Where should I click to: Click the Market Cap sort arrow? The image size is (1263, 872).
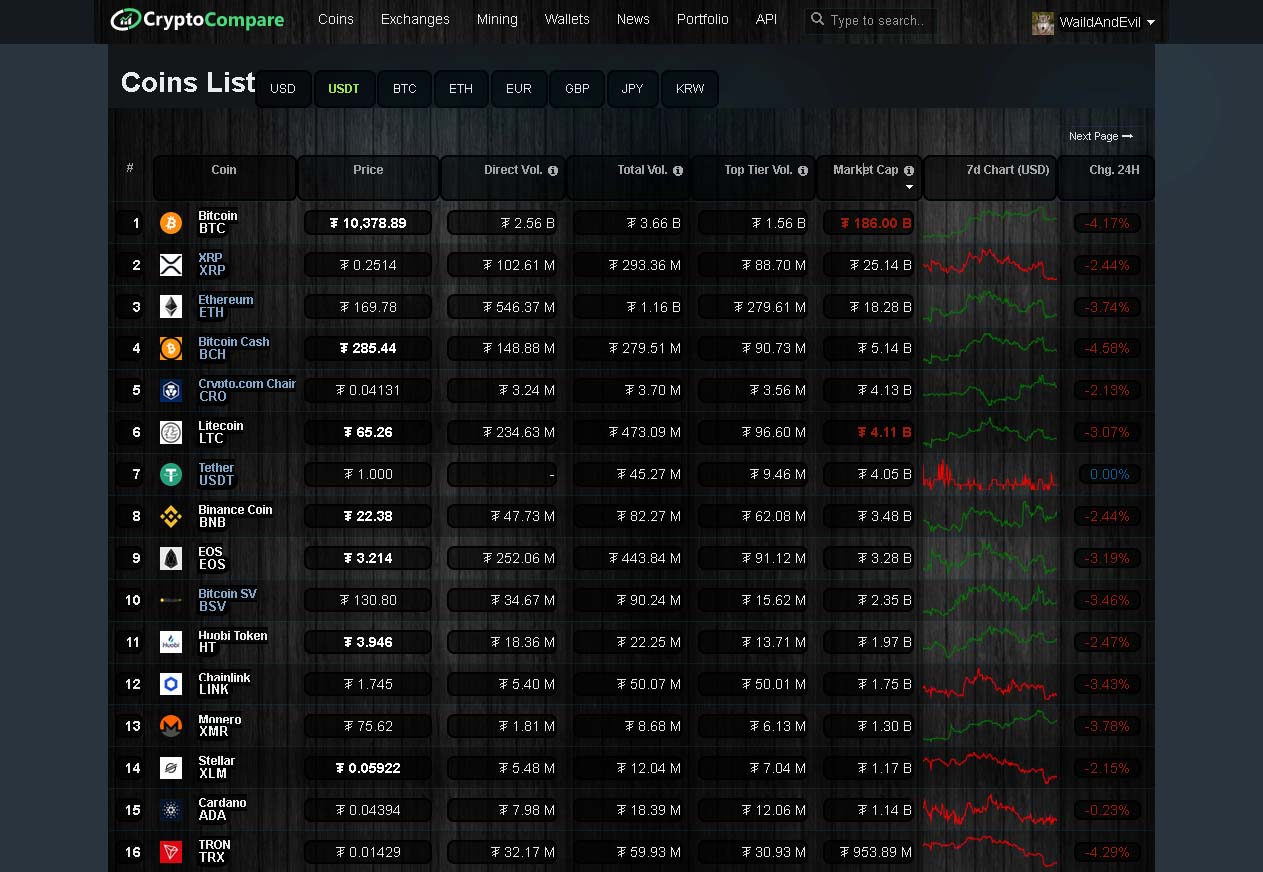click(909, 187)
